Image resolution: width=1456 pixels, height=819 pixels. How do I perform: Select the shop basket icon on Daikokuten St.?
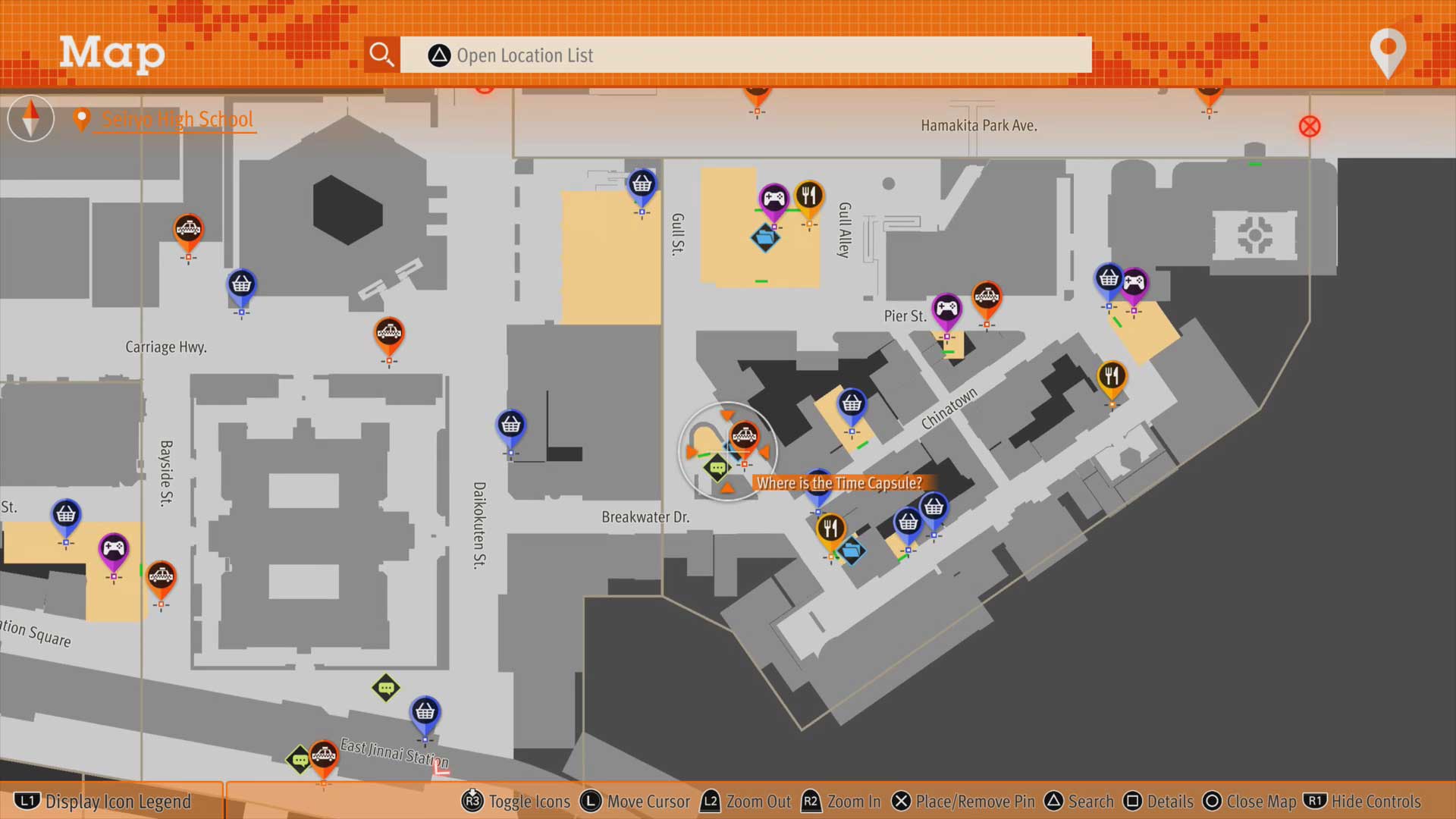click(x=510, y=425)
